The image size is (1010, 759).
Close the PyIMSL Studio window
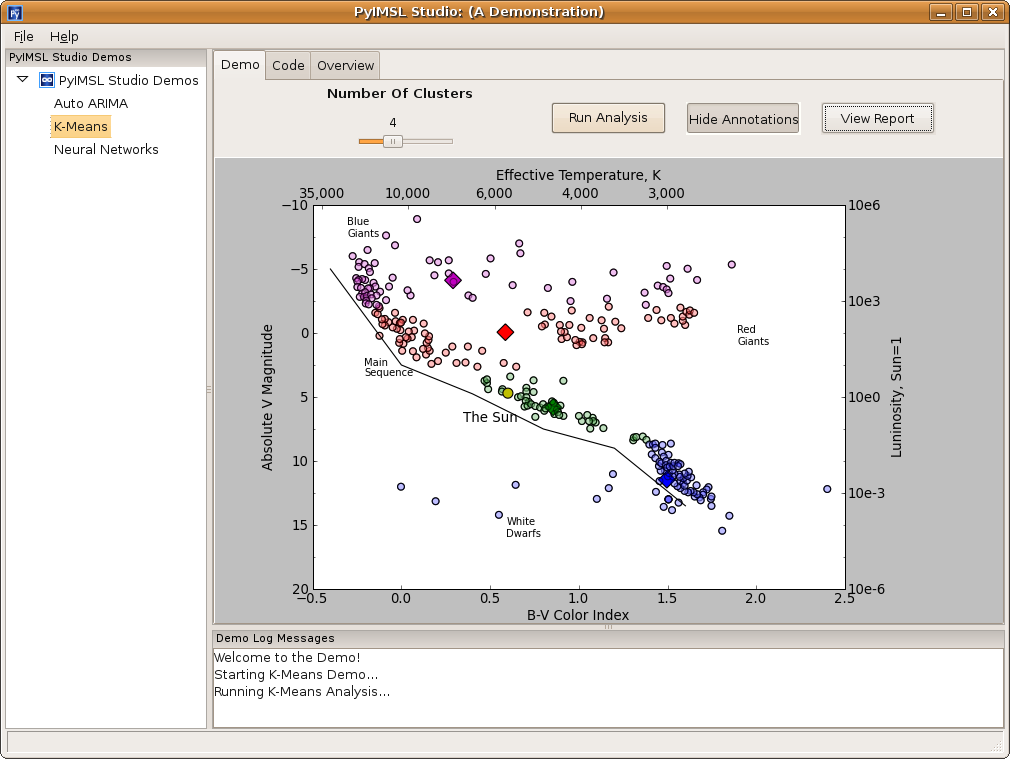(x=993, y=12)
